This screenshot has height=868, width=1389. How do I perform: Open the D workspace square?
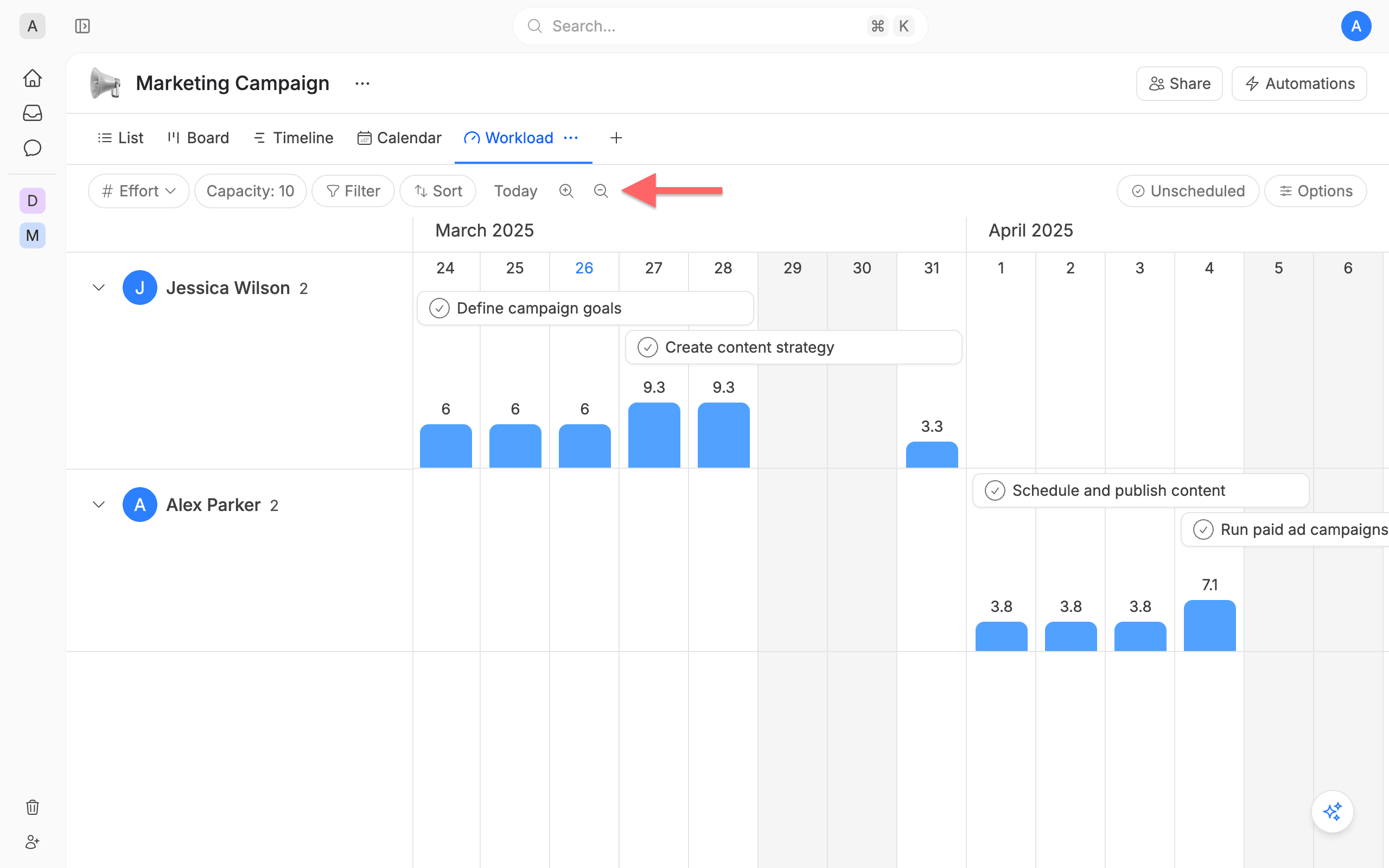pyautogui.click(x=33, y=201)
